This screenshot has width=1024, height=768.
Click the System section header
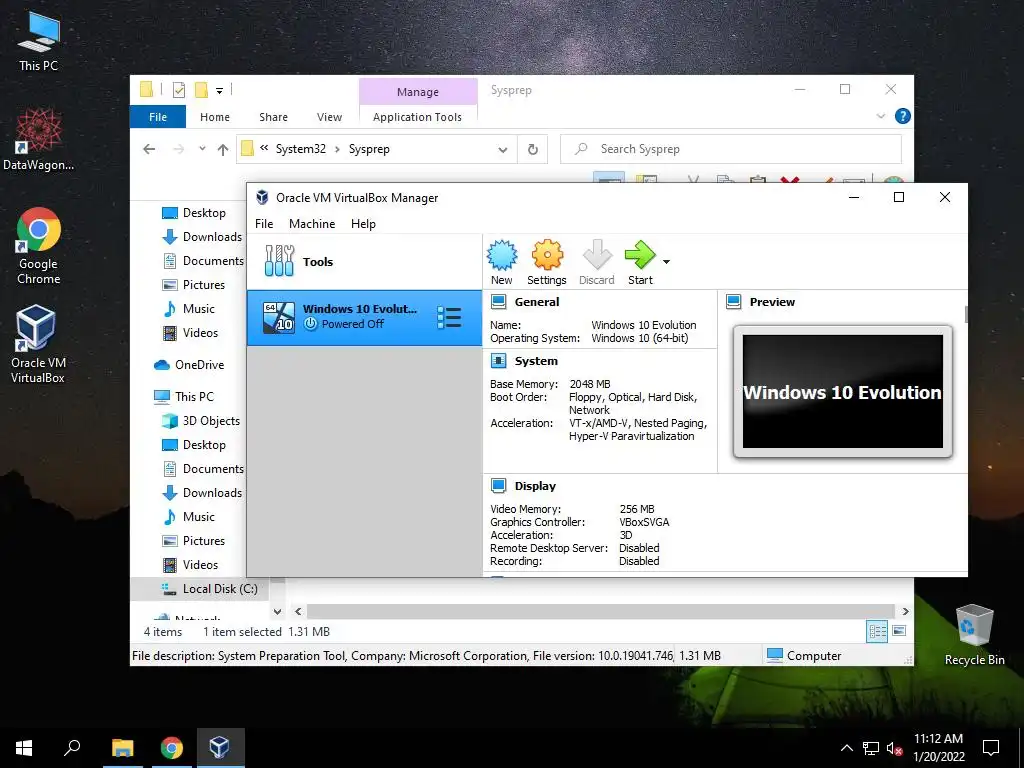(x=536, y=361)
